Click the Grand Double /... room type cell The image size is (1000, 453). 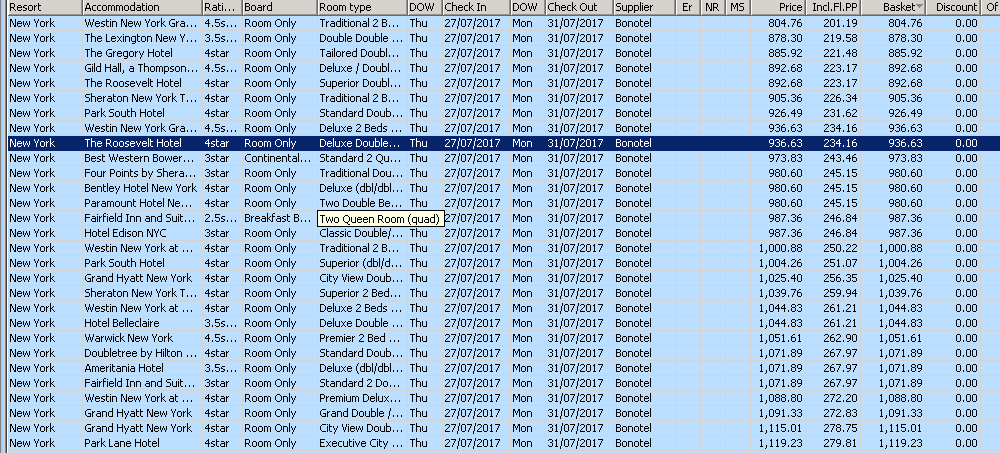pyautogui.click(x=362, y=413)
